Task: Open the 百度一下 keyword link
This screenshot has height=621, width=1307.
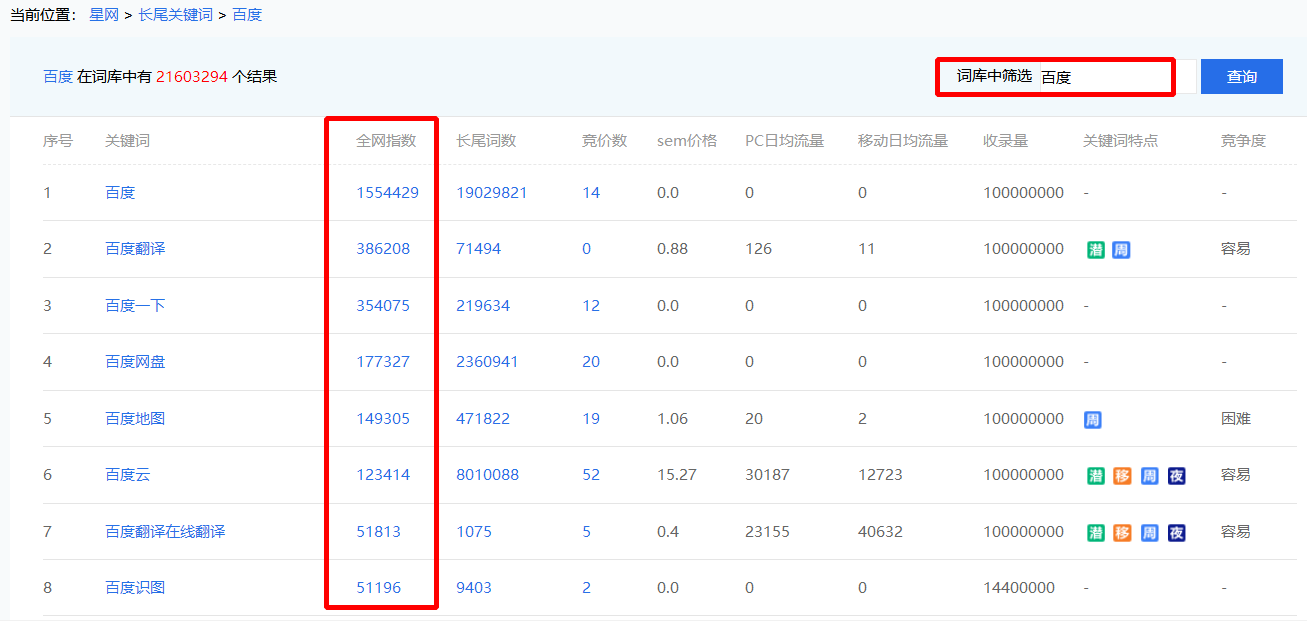Action: 135,306
